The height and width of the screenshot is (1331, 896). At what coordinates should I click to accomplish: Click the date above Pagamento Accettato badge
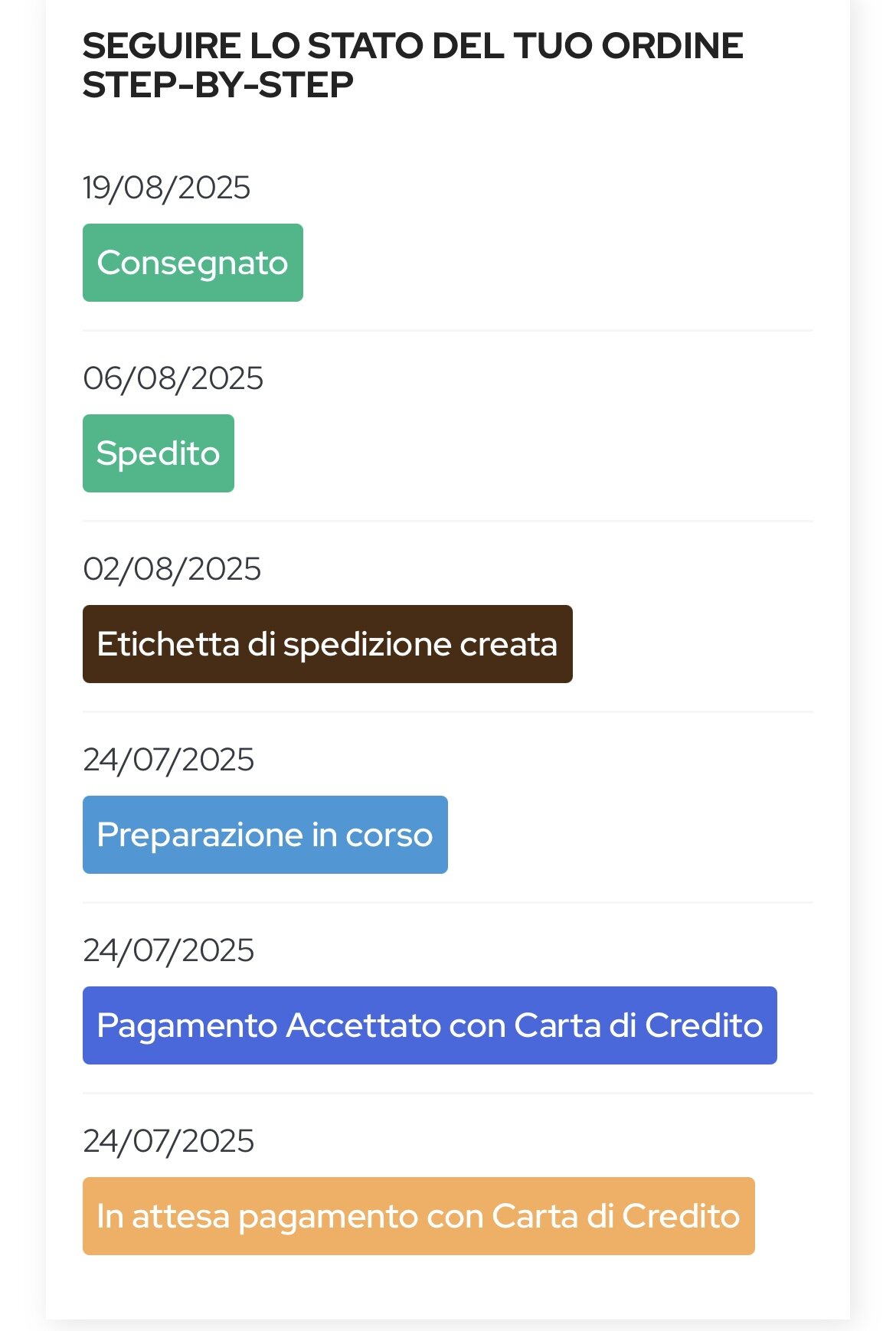click(x=168, y=950)
